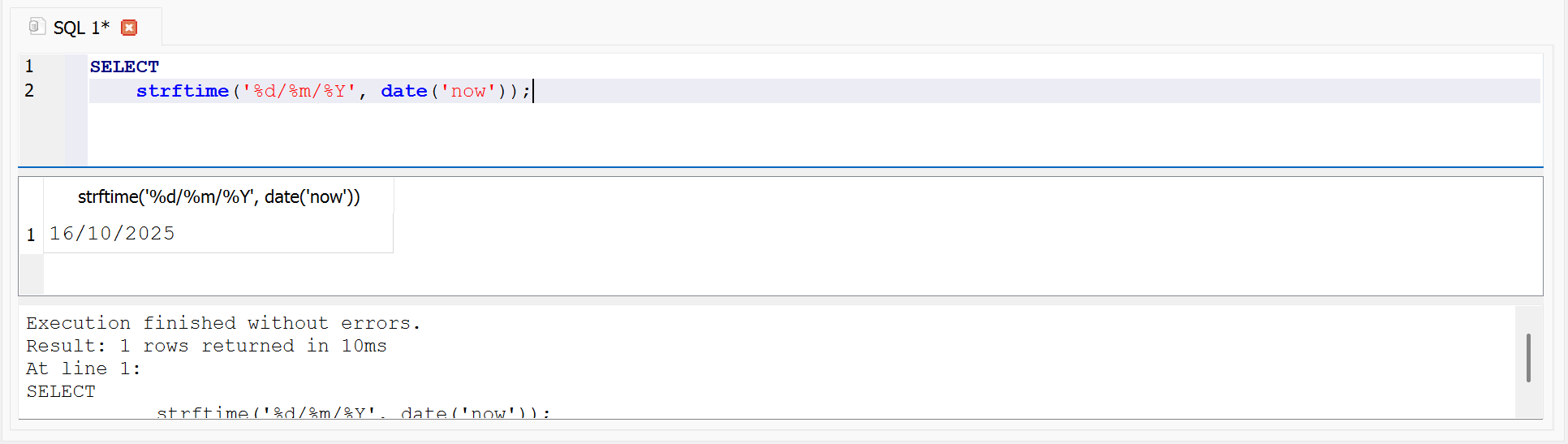The image size is (1568, 444).
Task: Select row header 1 in results grid
Action: pyautogui.click(x=31, y=235)
